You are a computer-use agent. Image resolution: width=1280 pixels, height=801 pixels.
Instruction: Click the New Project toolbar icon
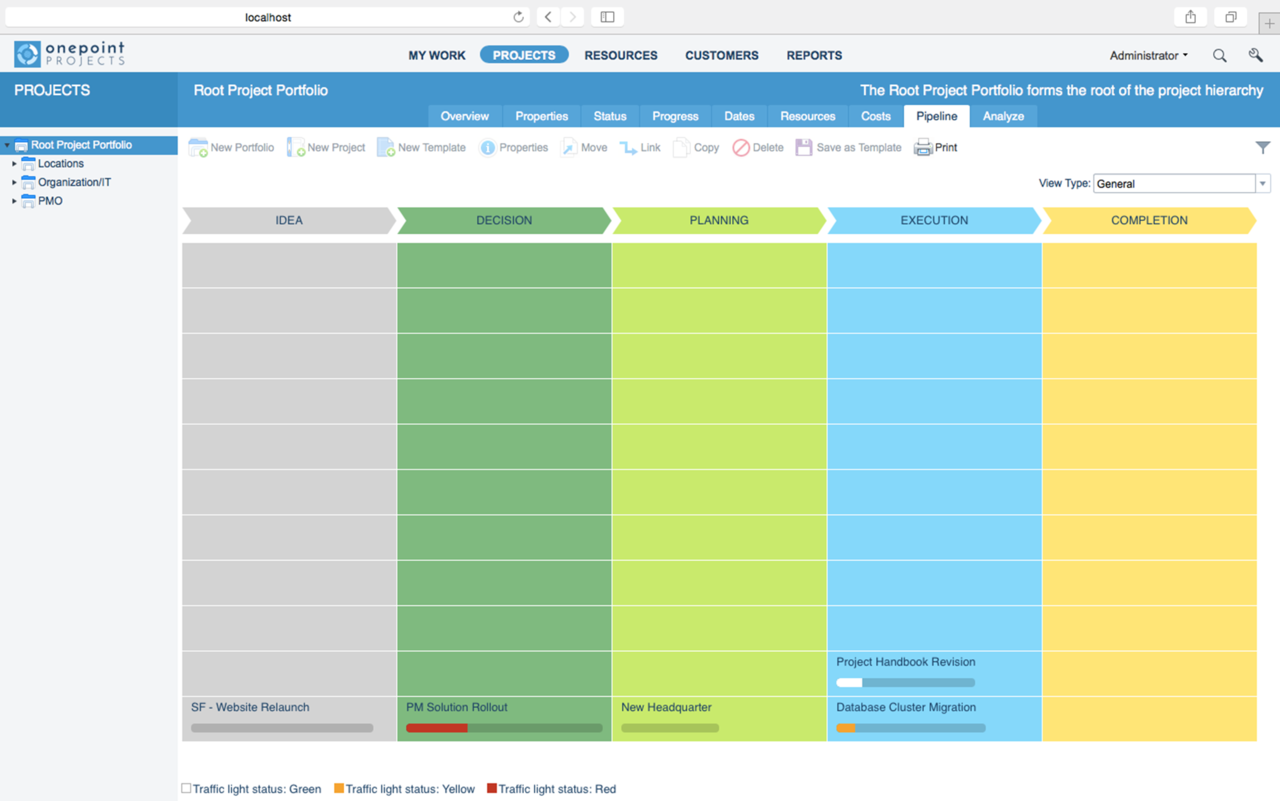click(296, 147)
